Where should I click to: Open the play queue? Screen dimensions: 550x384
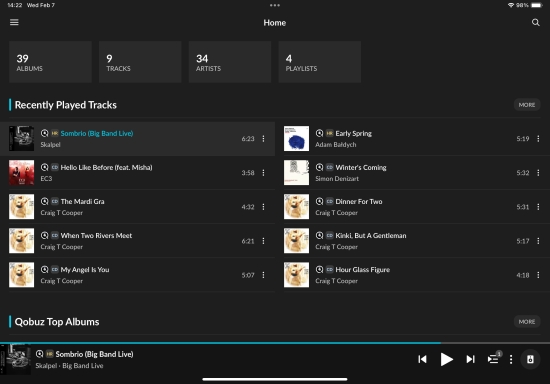click(x=494, y=358)
